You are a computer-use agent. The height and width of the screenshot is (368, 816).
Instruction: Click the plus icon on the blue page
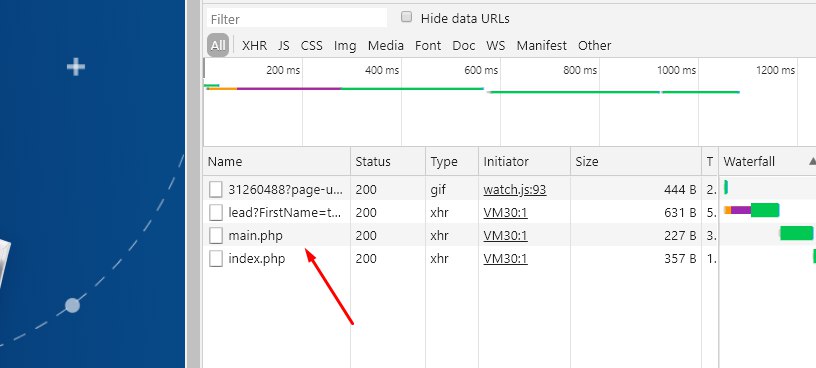(76, 67)
